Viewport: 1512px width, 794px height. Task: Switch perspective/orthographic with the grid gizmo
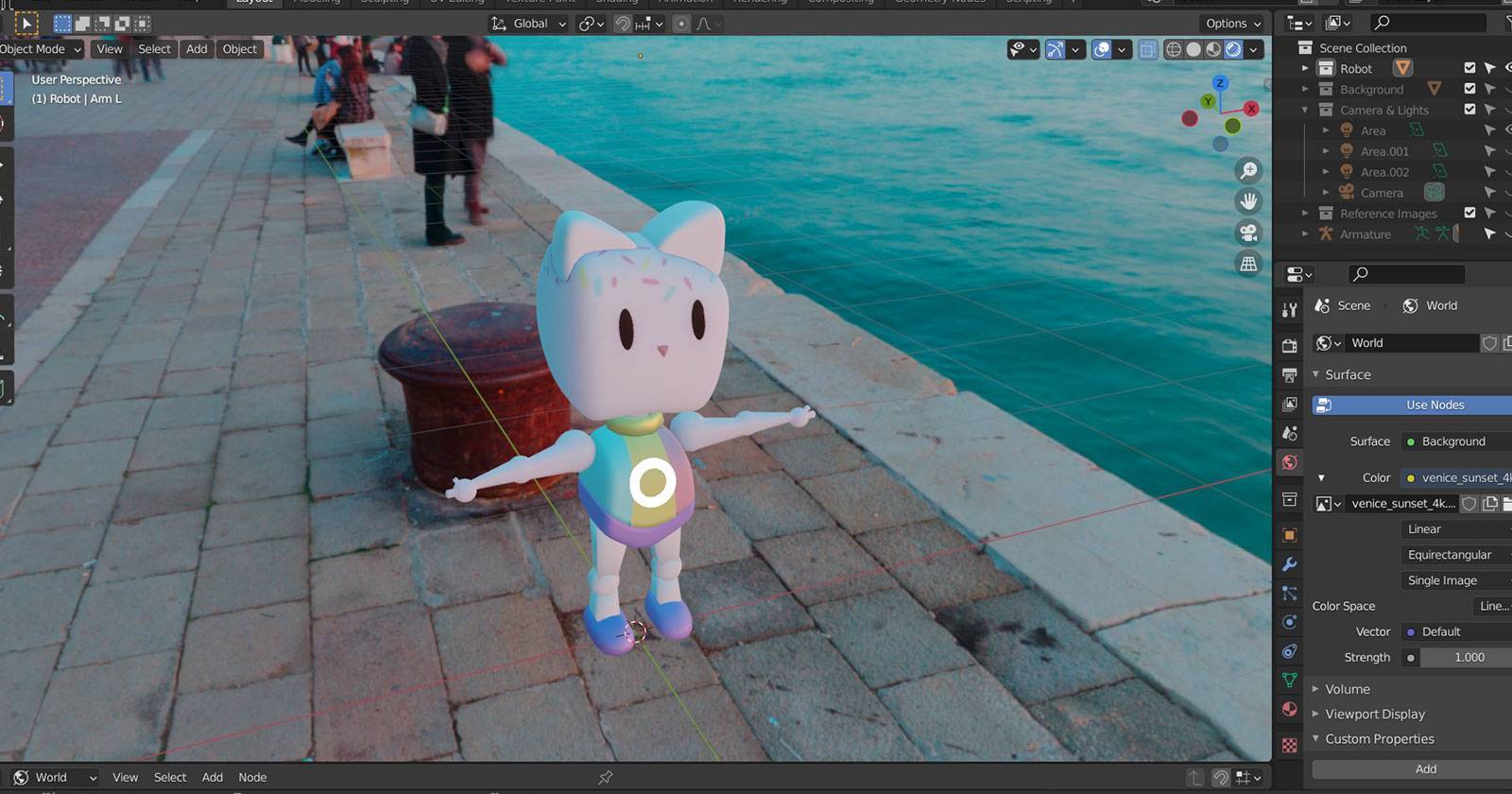coord(1248,264)
